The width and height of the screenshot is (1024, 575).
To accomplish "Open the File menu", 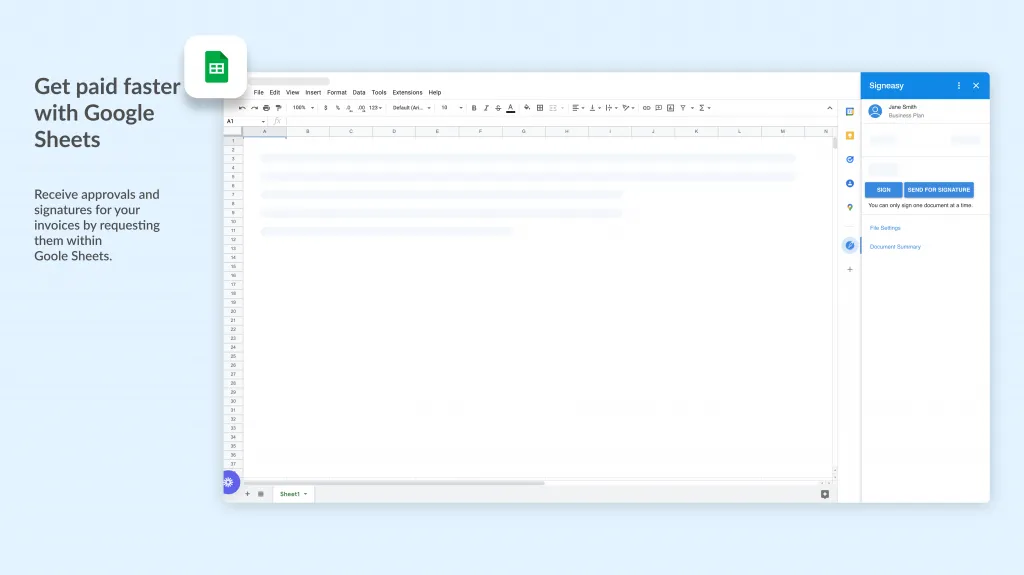I will point(259,93).
